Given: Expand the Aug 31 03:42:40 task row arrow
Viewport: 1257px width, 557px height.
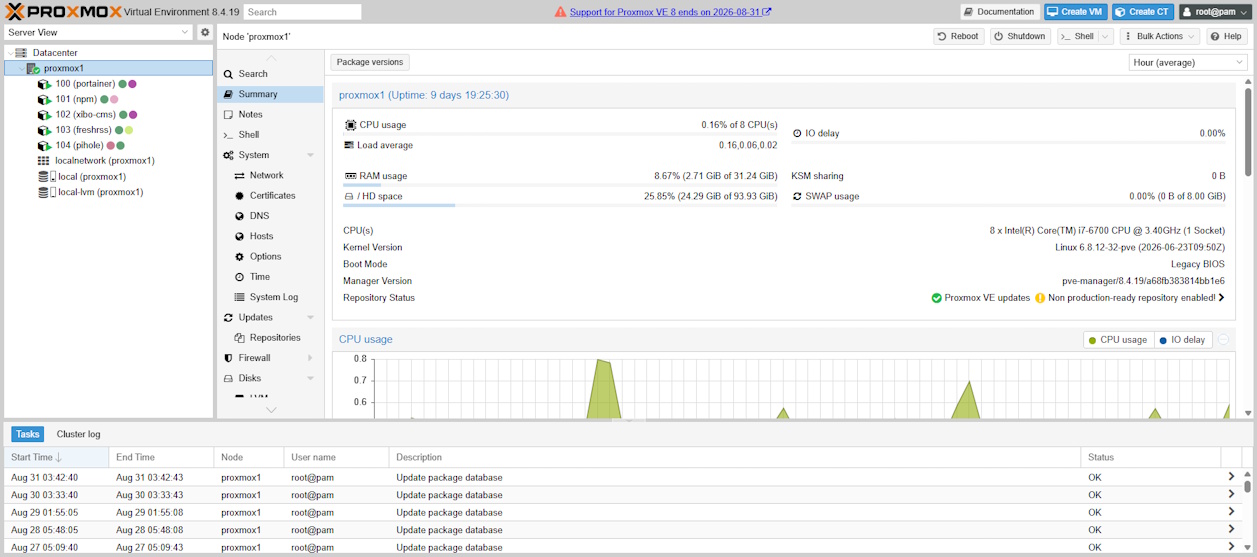Looking at the screenshot, I should pyautogui.click(x=1231, y=477).
